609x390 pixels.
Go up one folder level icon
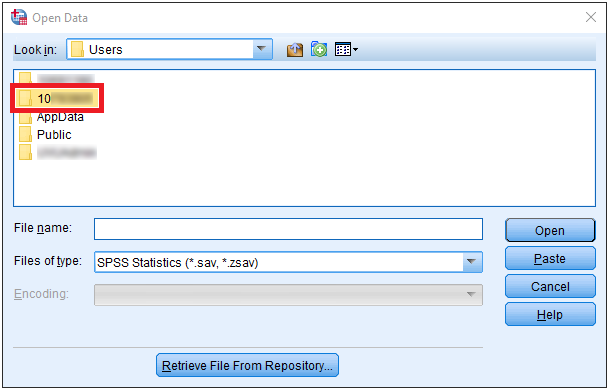[295, 49]
